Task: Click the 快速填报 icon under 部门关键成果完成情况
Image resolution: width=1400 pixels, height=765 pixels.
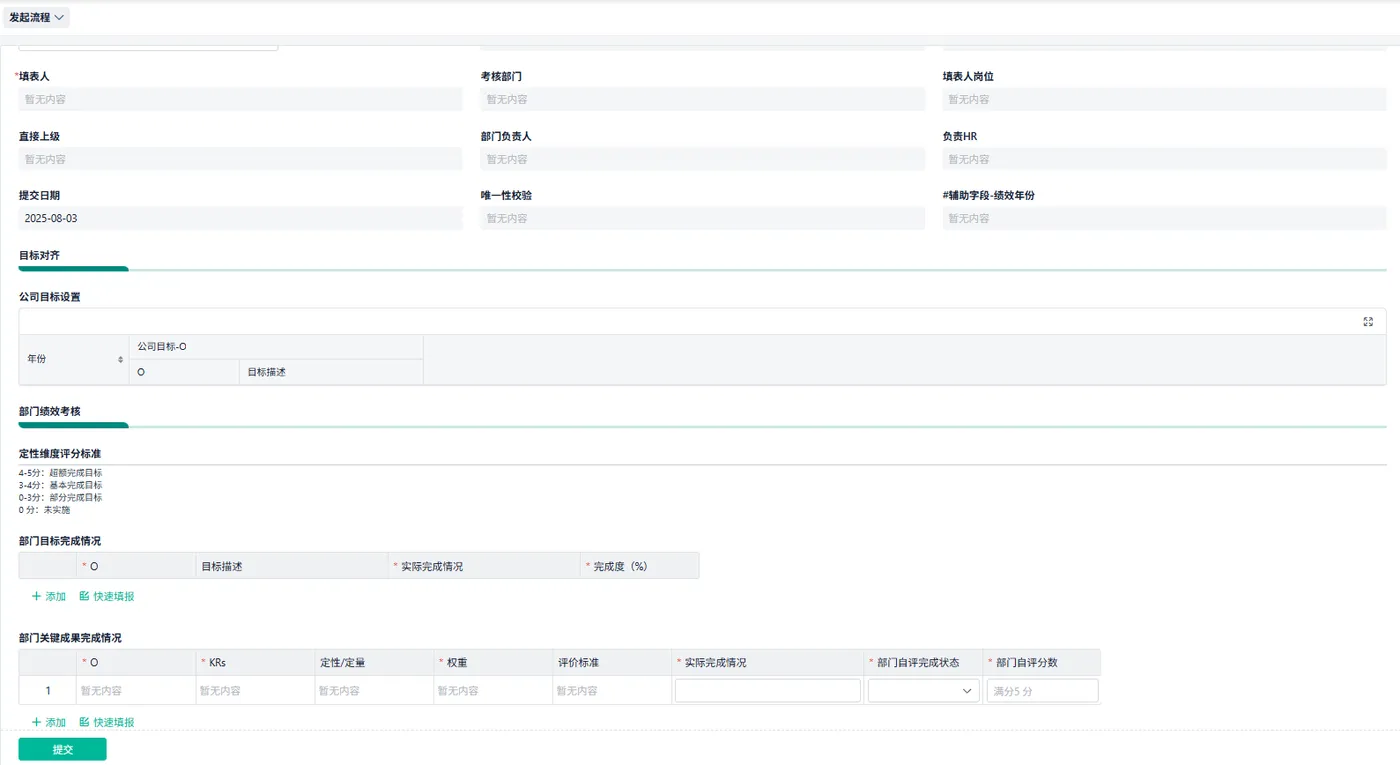Action: [85, 722]
